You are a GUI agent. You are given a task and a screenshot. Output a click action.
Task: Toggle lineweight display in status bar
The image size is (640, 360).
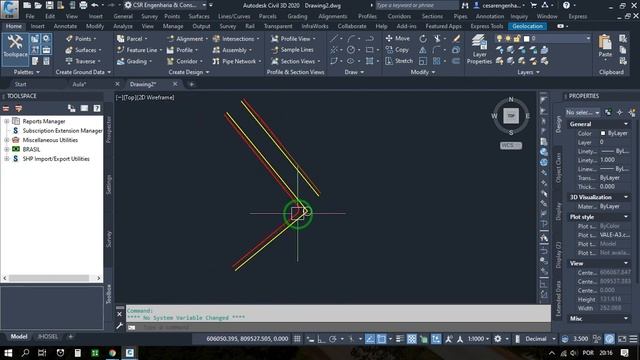(400, 339)
